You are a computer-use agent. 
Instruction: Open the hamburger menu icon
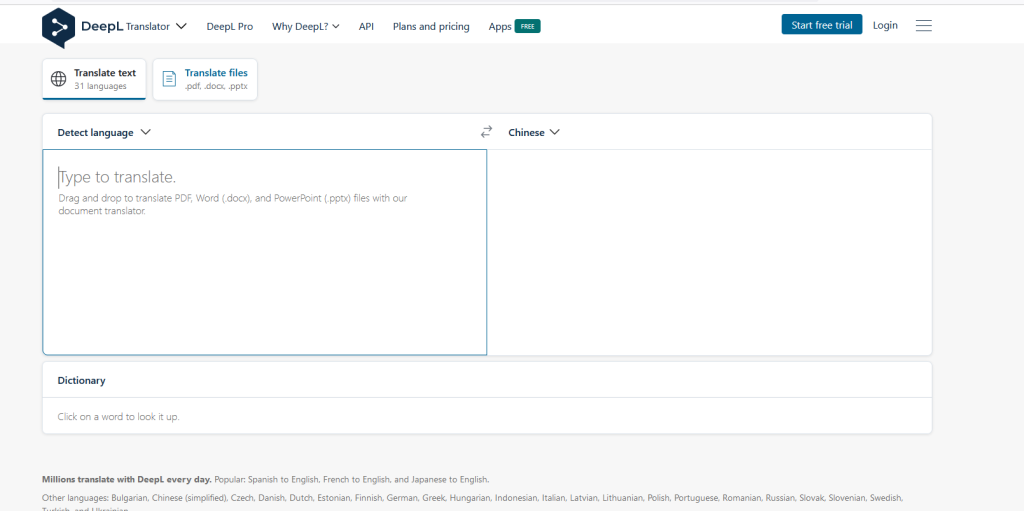[923, 26]
